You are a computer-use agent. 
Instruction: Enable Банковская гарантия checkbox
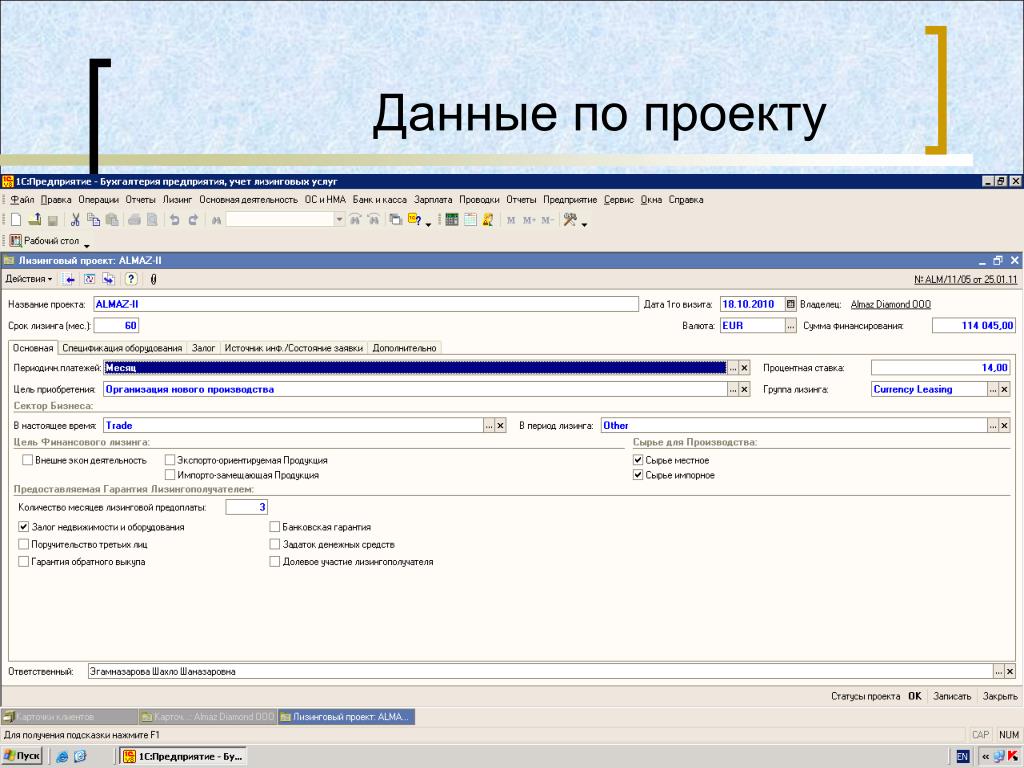pos(275,526)
